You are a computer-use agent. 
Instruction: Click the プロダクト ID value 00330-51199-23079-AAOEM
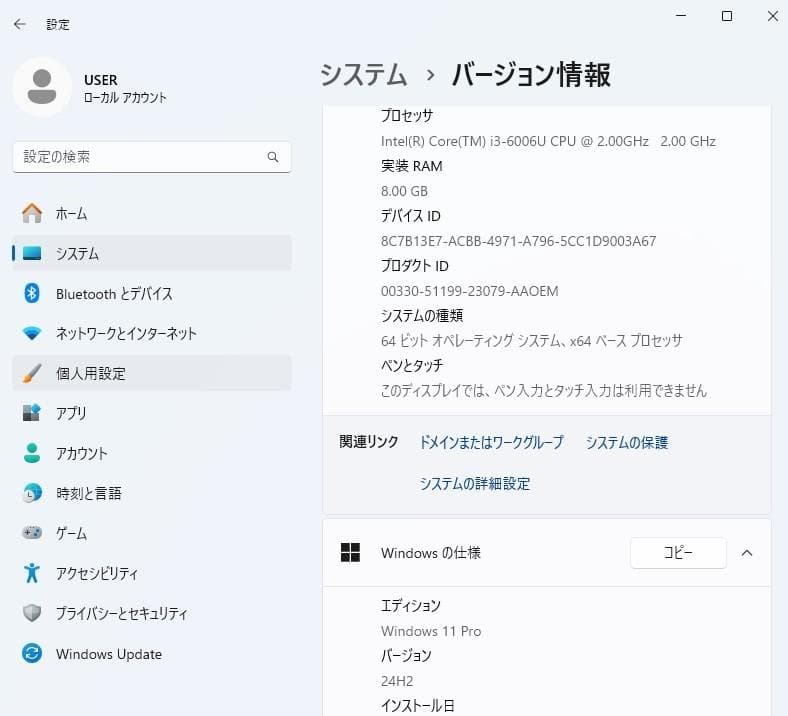pyautogui.click(x=469, y=291)
